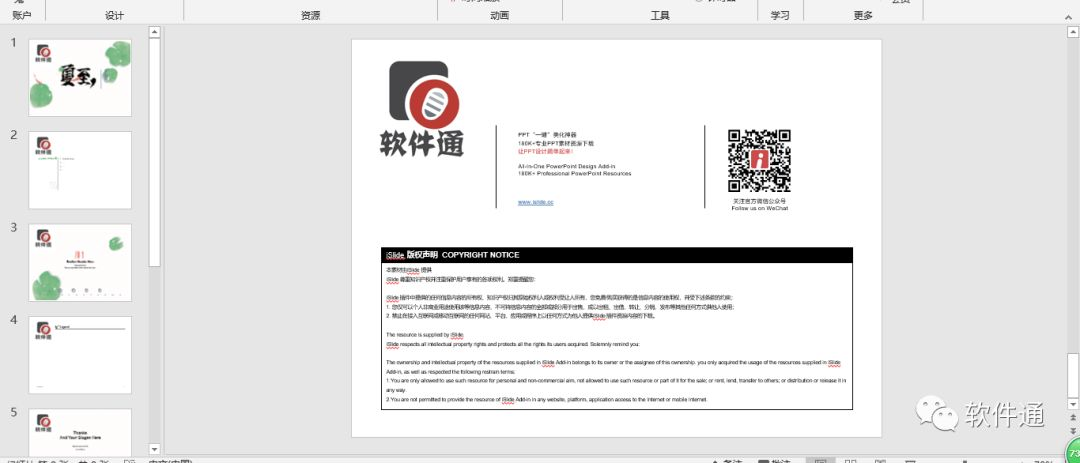Click slide editor scroll up arrow
1080x463 pixels.
[1072, 32]
